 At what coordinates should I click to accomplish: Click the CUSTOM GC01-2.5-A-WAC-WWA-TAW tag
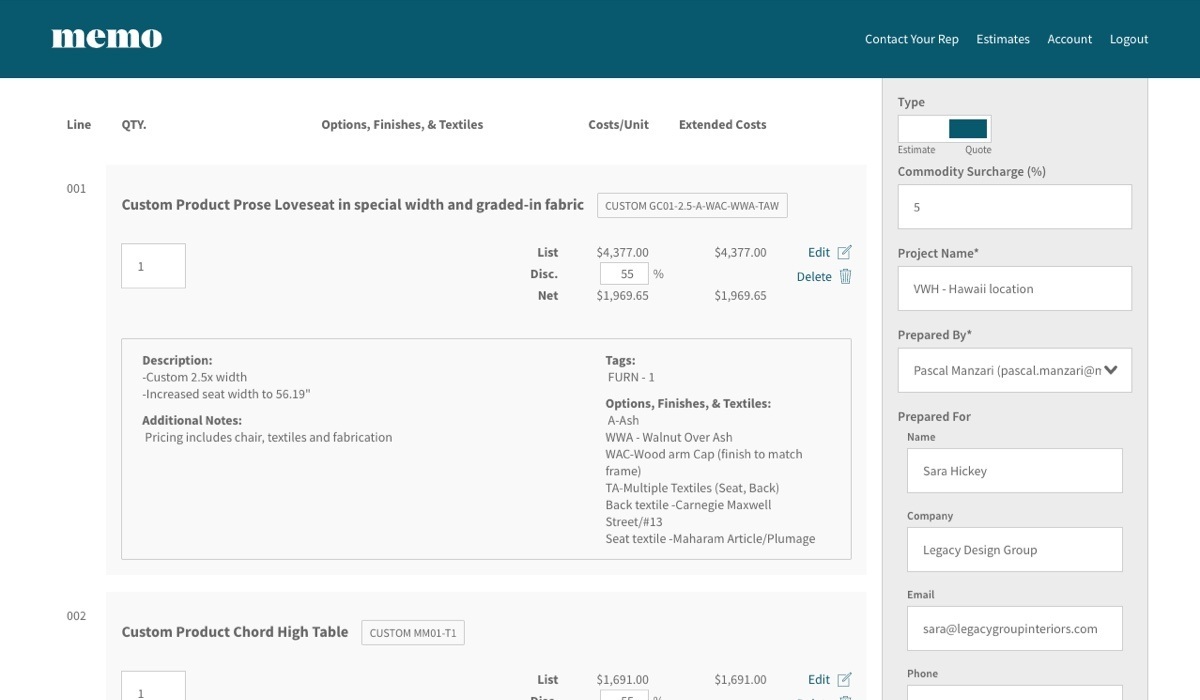tap(692, 205)
